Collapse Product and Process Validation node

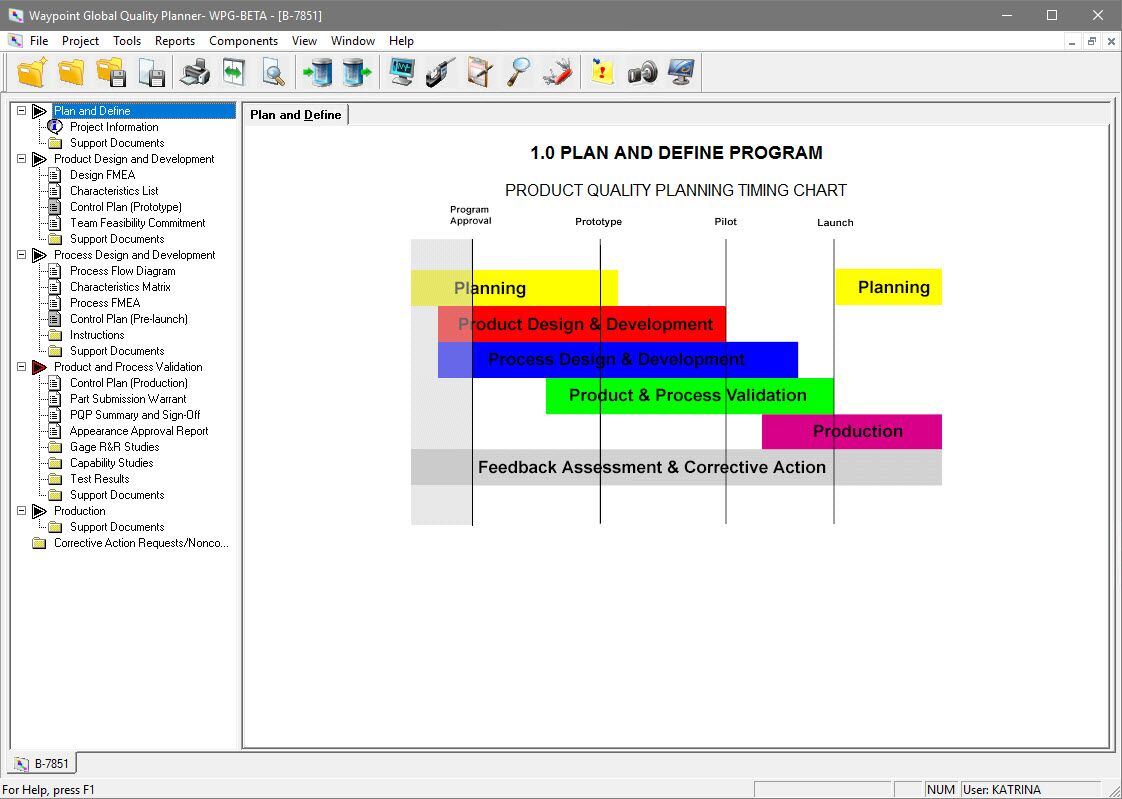click(x=22, y=367)
